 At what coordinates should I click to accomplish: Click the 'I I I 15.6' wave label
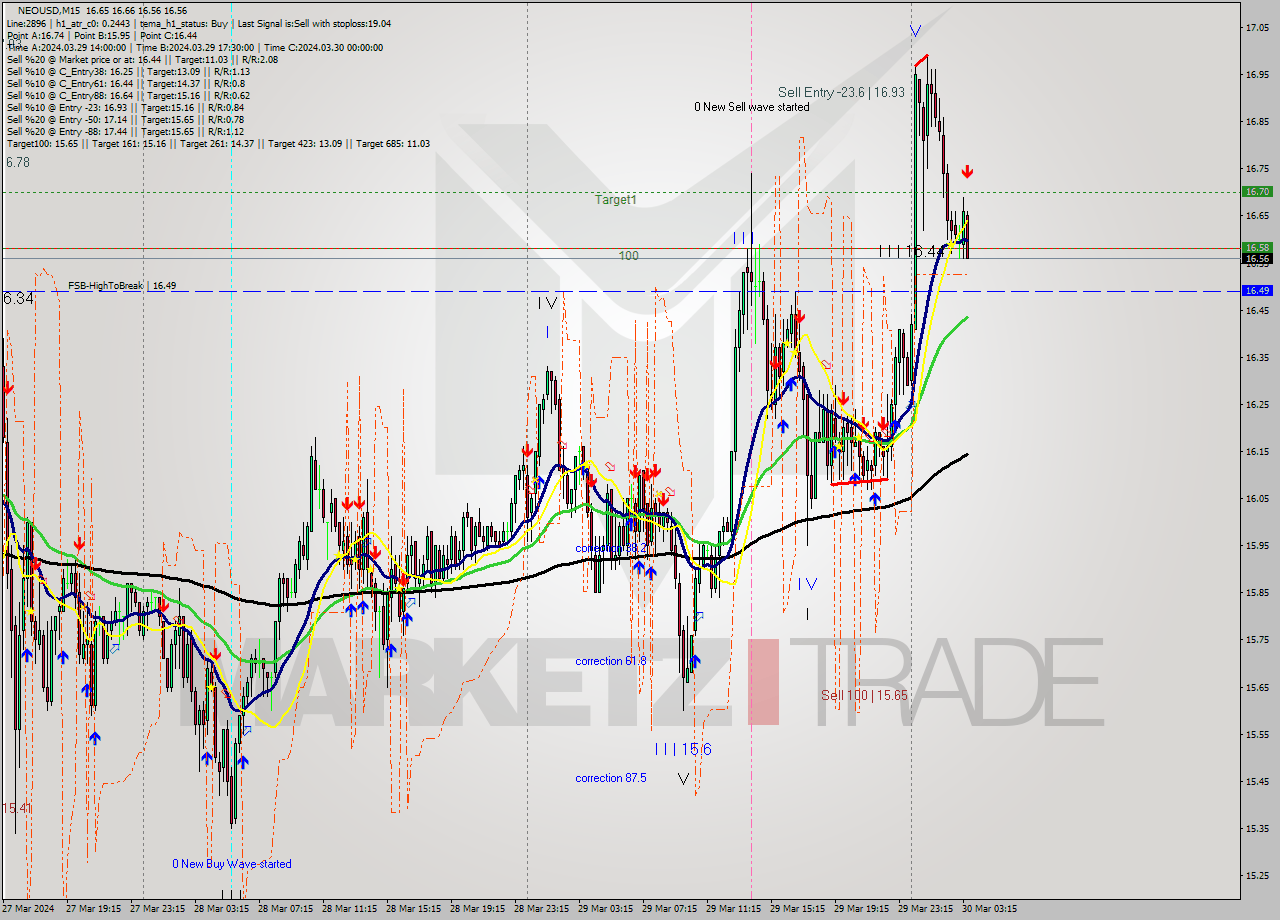(683, 749)
